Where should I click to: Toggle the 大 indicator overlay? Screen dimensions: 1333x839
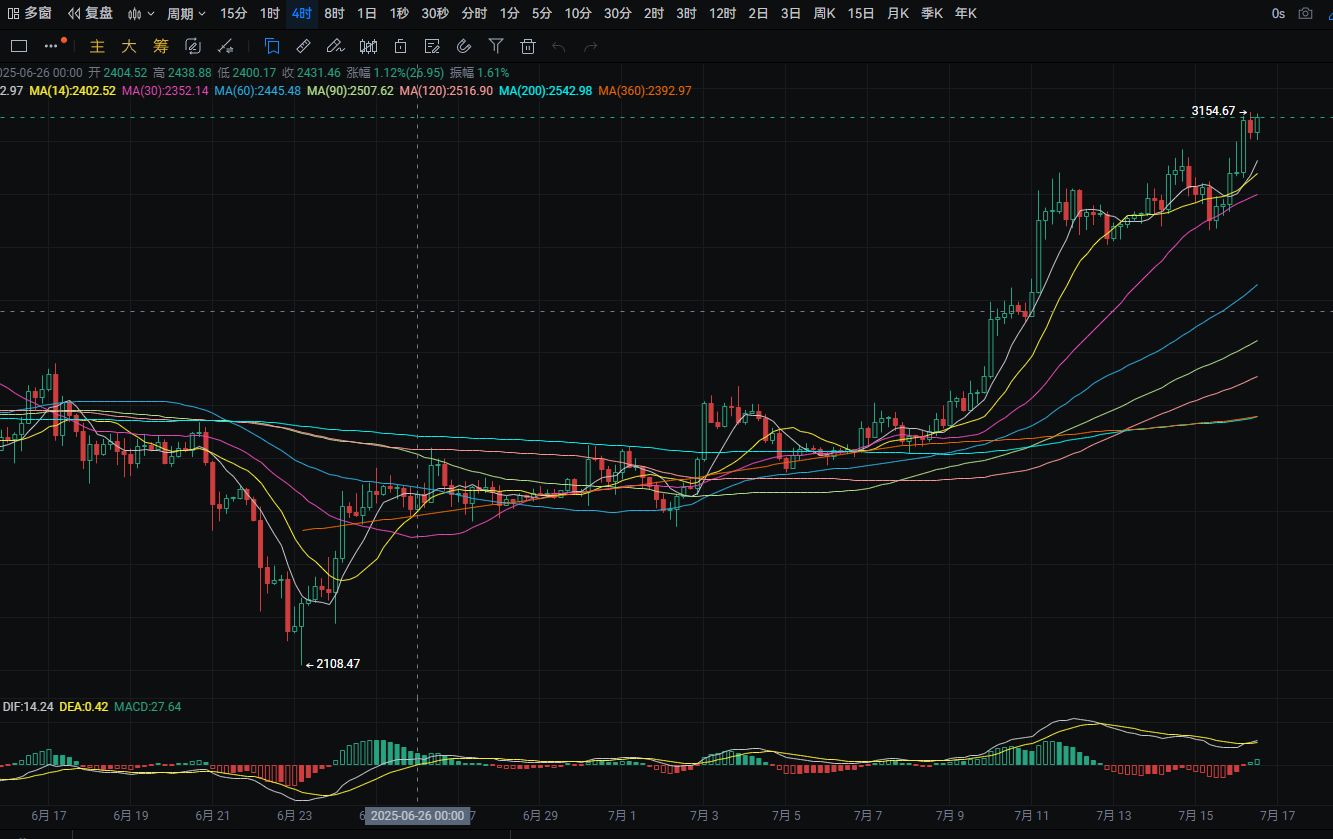pos(128,46)
